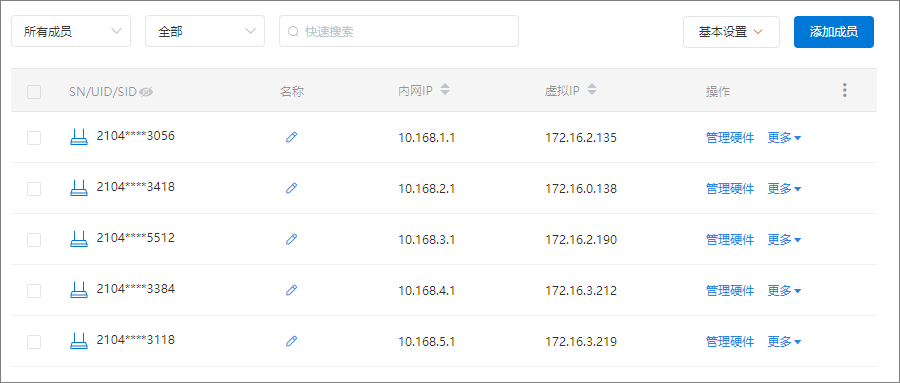This screenshot has width=900, height=383.
Task: Click 管理硬件 link for 10.168.2.1
Action: 730,188
